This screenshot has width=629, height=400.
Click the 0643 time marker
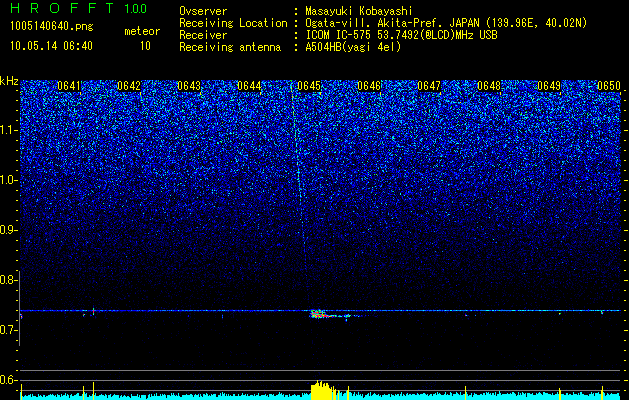coord(189,86)
